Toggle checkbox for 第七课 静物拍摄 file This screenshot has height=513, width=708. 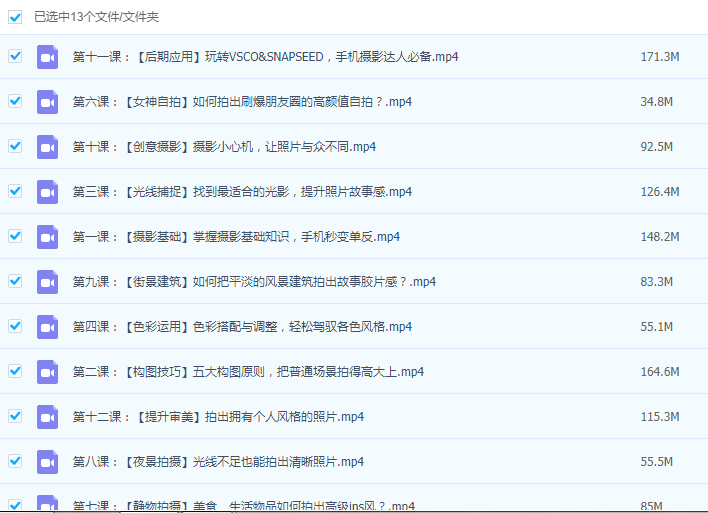[15, 505]
